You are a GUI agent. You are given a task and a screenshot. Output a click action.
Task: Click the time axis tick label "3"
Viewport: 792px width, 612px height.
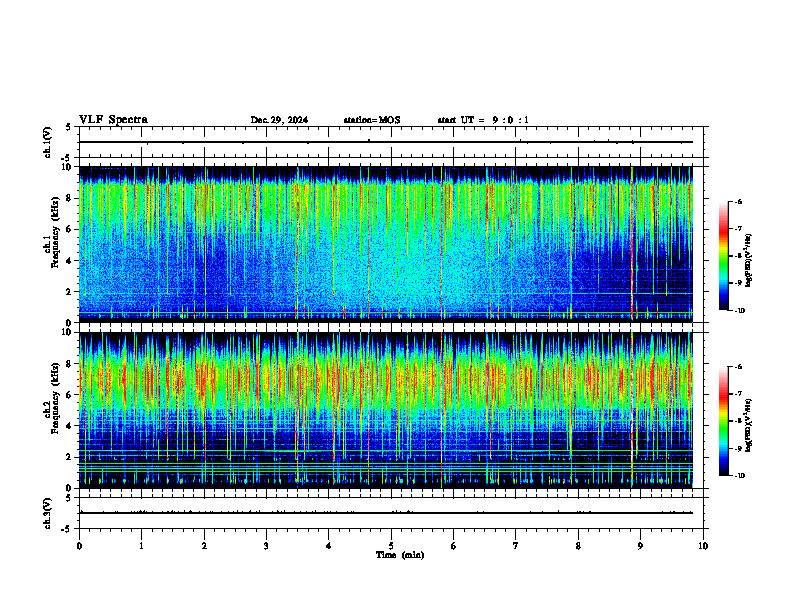(x=266, y=546)
